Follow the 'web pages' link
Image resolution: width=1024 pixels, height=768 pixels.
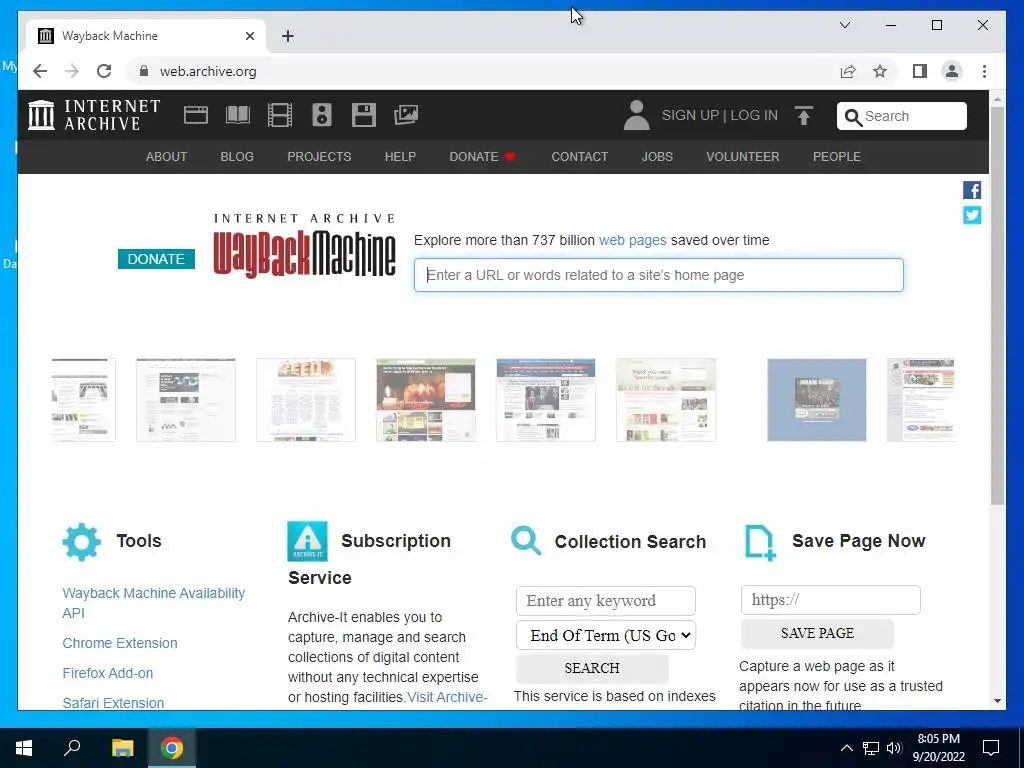pos(632,240)
